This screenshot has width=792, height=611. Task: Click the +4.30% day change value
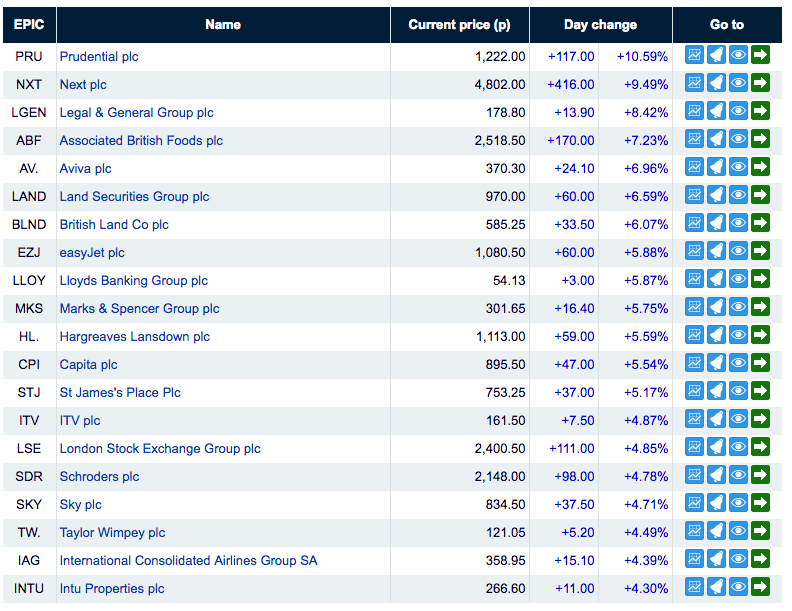click(646, 588)
